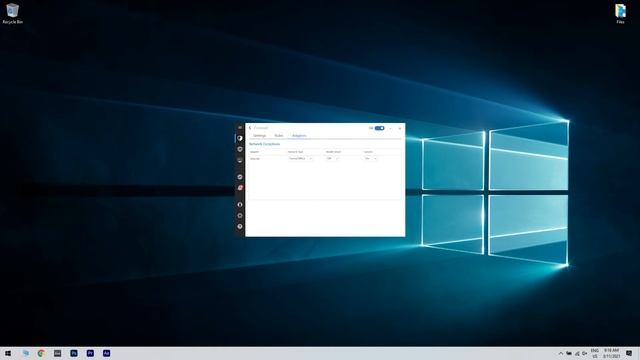
Task: Open the taskbar clock and date
Action: click(611, 353)
